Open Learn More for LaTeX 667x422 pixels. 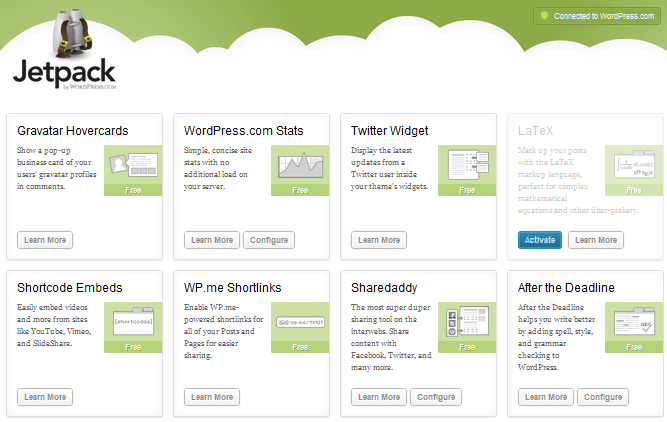pos(596,240)
